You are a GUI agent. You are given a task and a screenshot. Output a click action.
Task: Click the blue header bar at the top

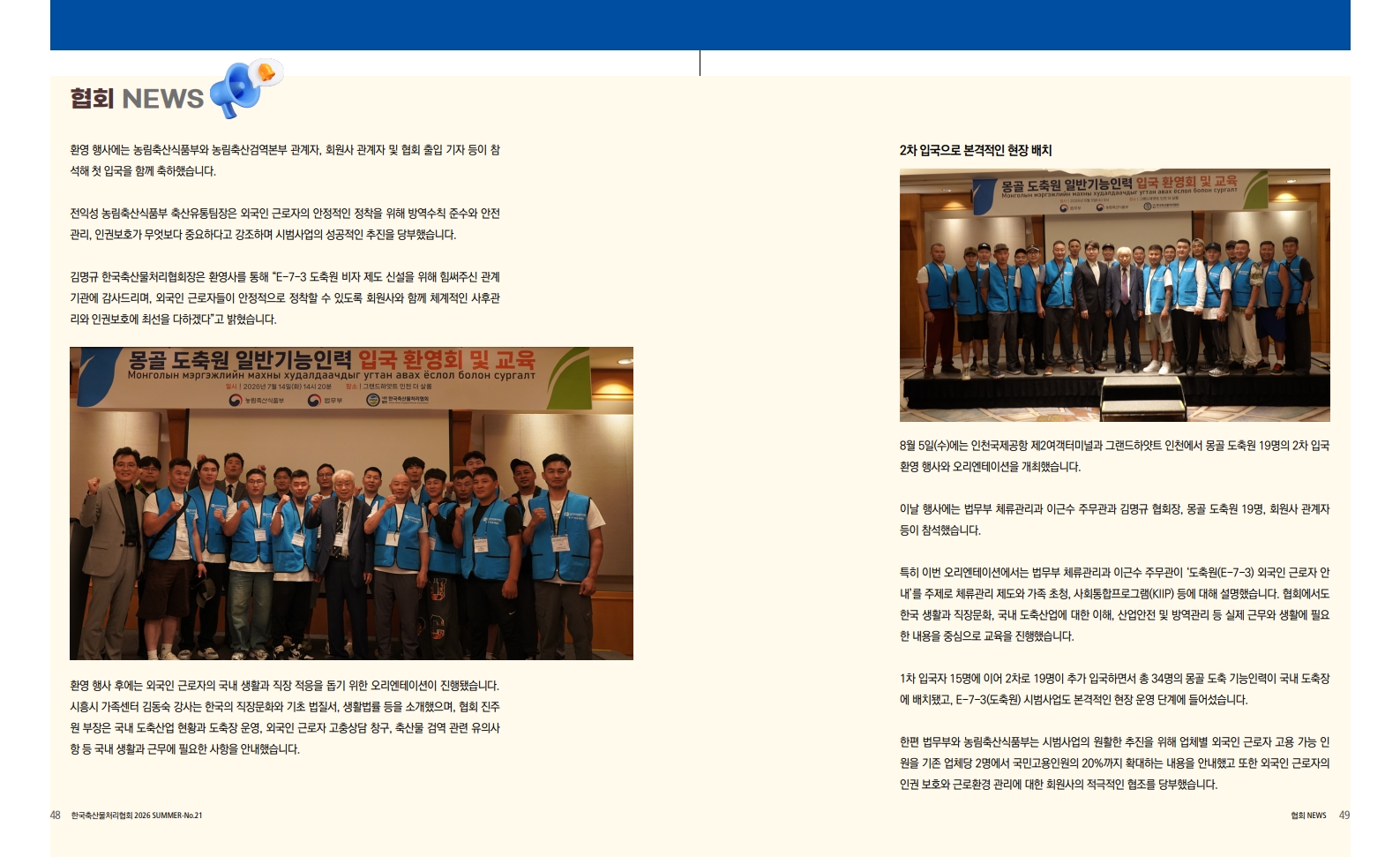click(700, 25)
